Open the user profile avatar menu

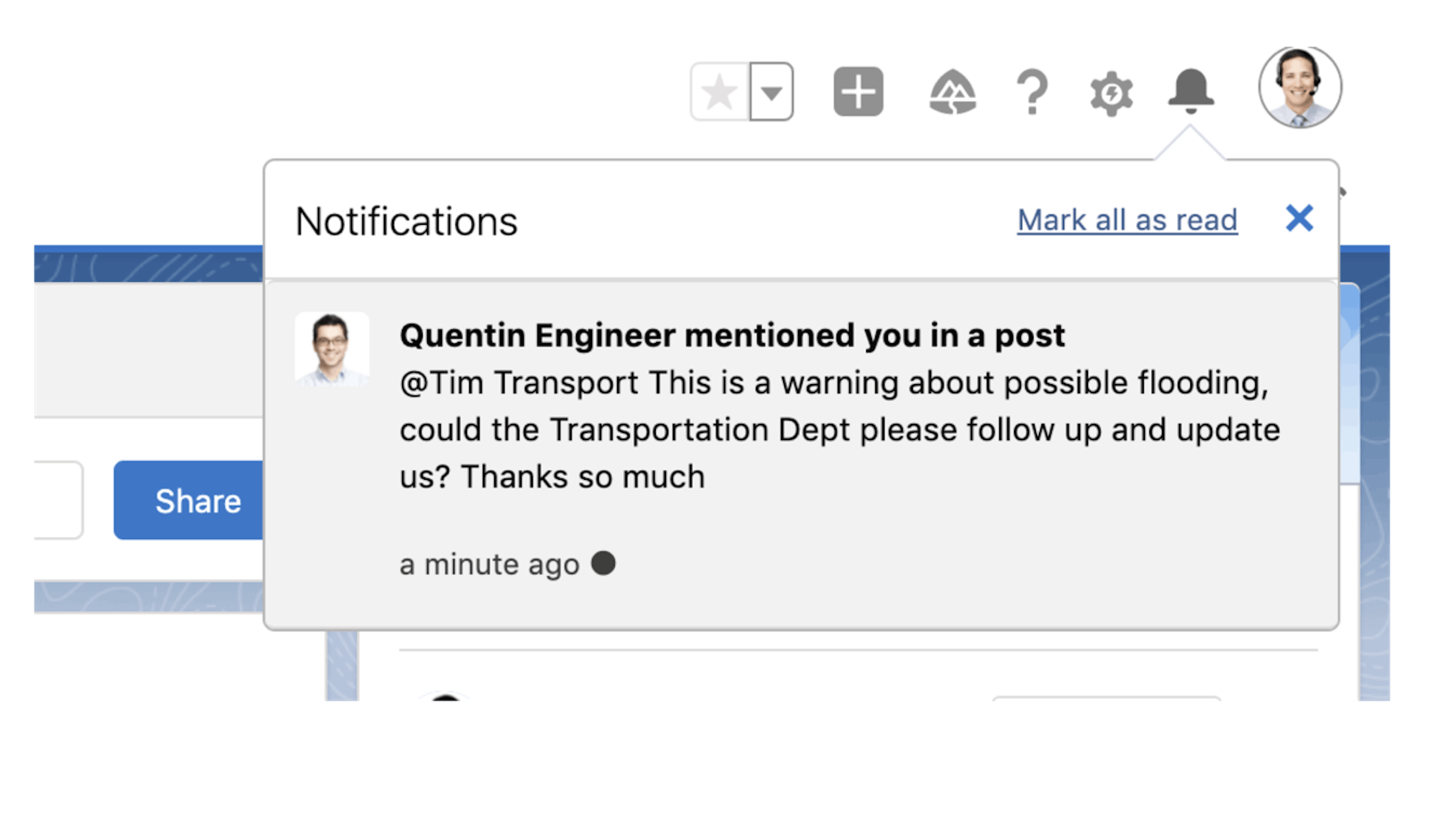[x=1300, y=88]
